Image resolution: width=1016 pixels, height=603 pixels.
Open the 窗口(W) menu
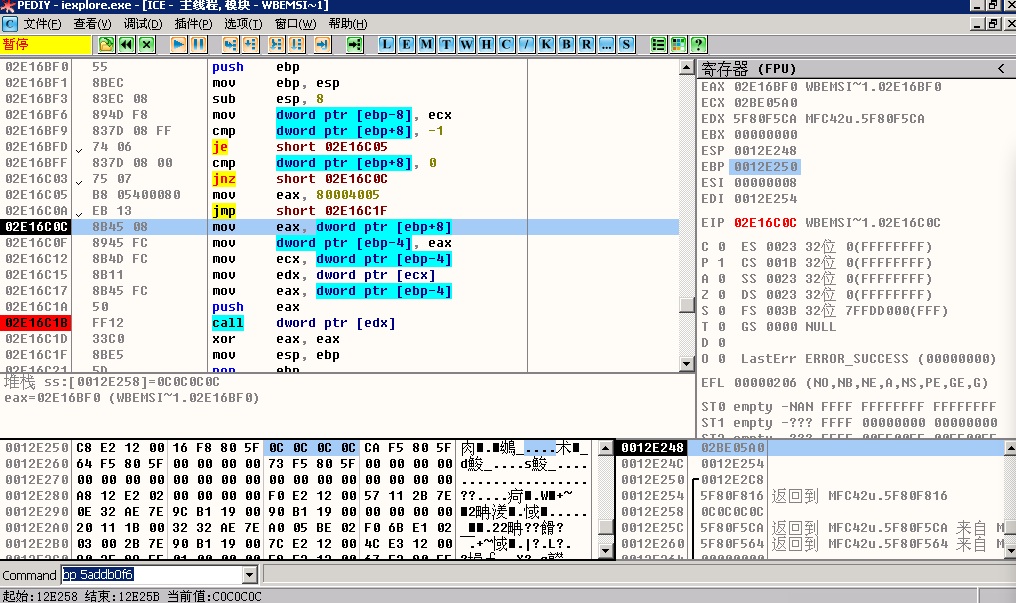(x=295, y=24)
